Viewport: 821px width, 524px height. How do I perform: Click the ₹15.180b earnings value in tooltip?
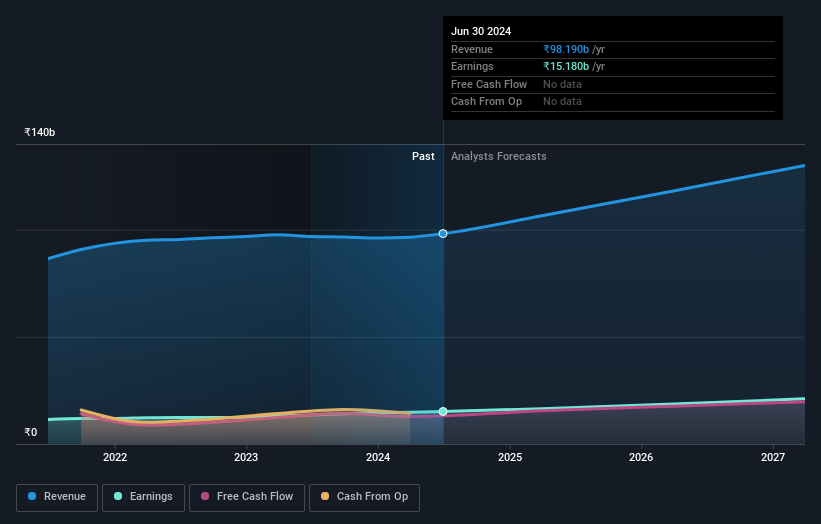[x=566, y=66]
